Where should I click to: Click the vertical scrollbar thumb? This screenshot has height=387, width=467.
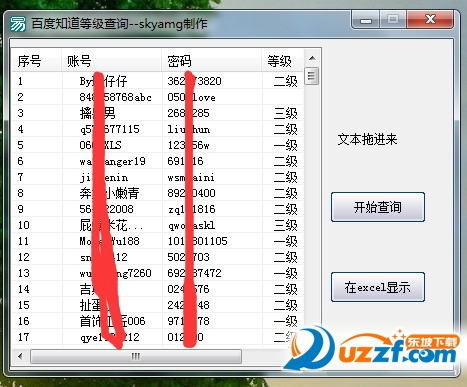pos(312,76)
